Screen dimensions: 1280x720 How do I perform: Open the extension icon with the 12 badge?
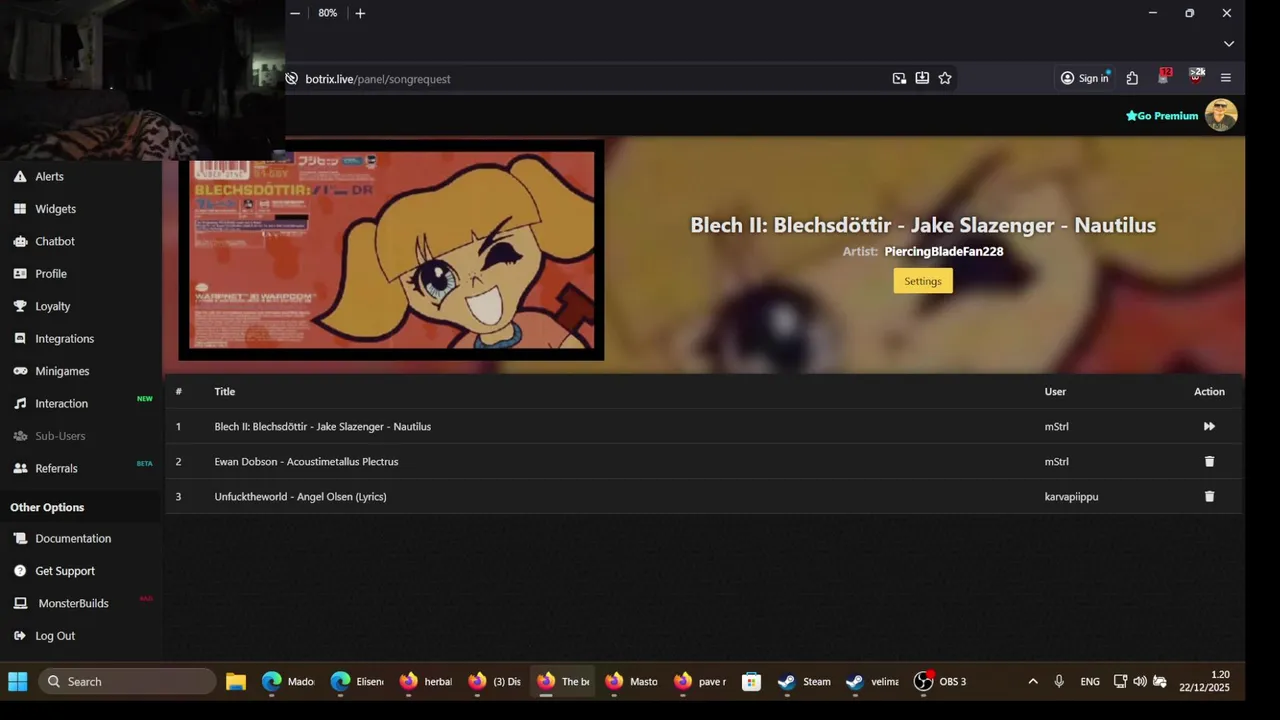point(1164,77)
